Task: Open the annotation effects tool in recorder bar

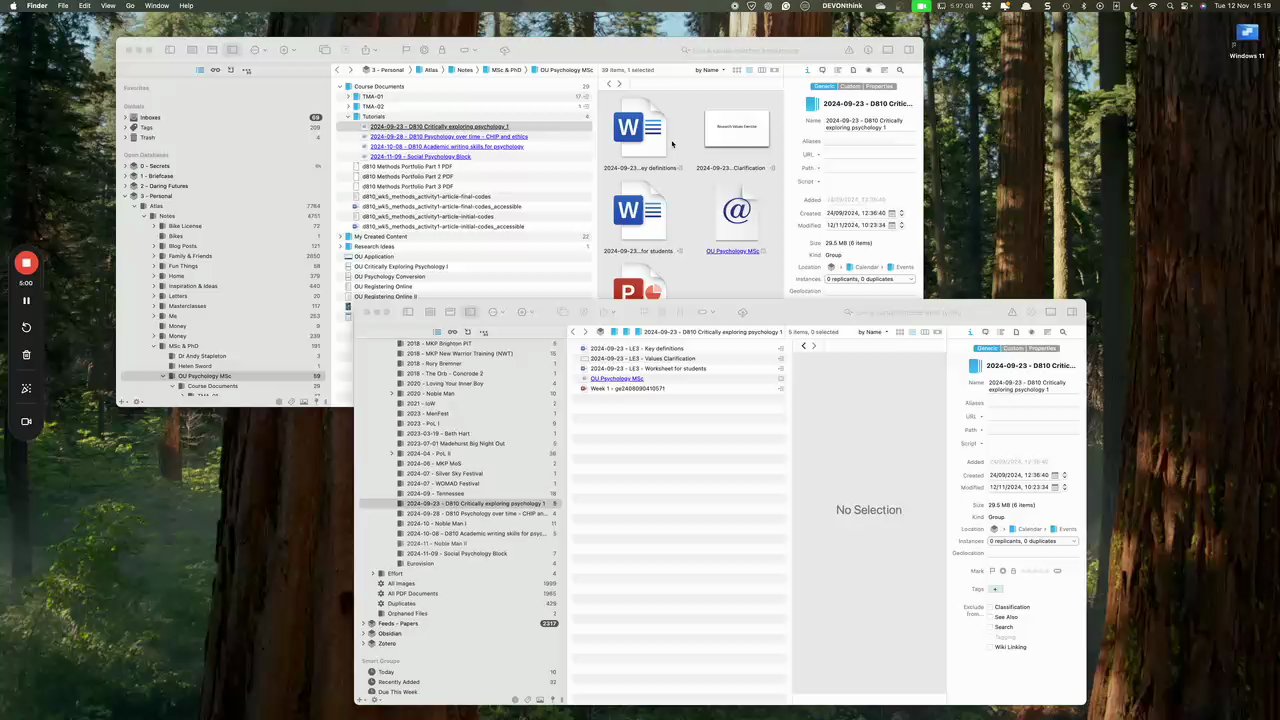Action: [x=26, y=388]
